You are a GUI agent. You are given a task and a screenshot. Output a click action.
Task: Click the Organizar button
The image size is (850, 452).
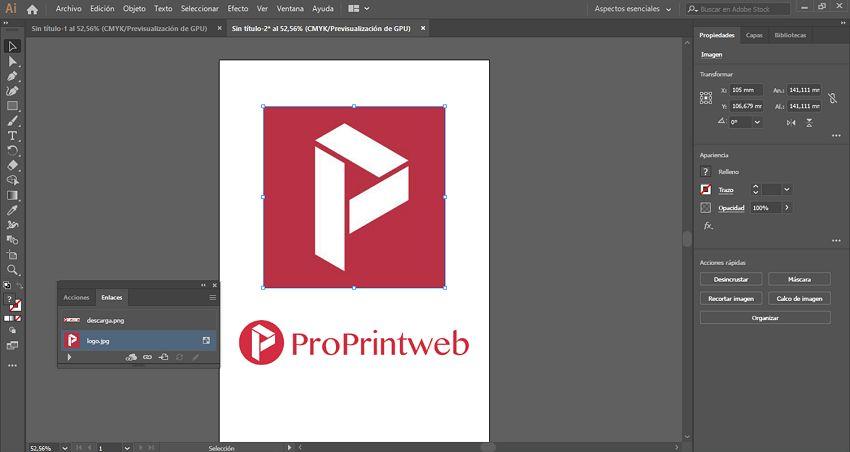pos(765,318)
